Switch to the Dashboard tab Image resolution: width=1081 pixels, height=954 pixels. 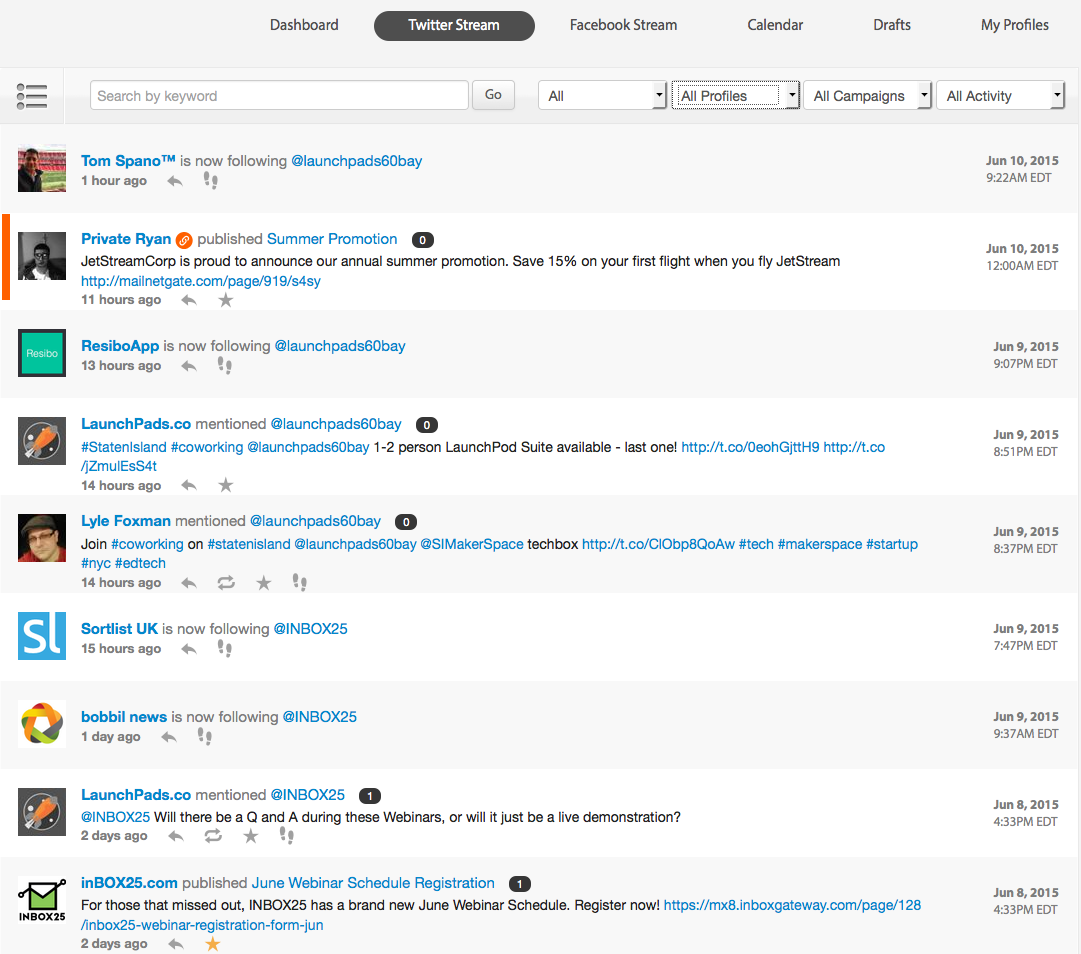tap(304, 26)
